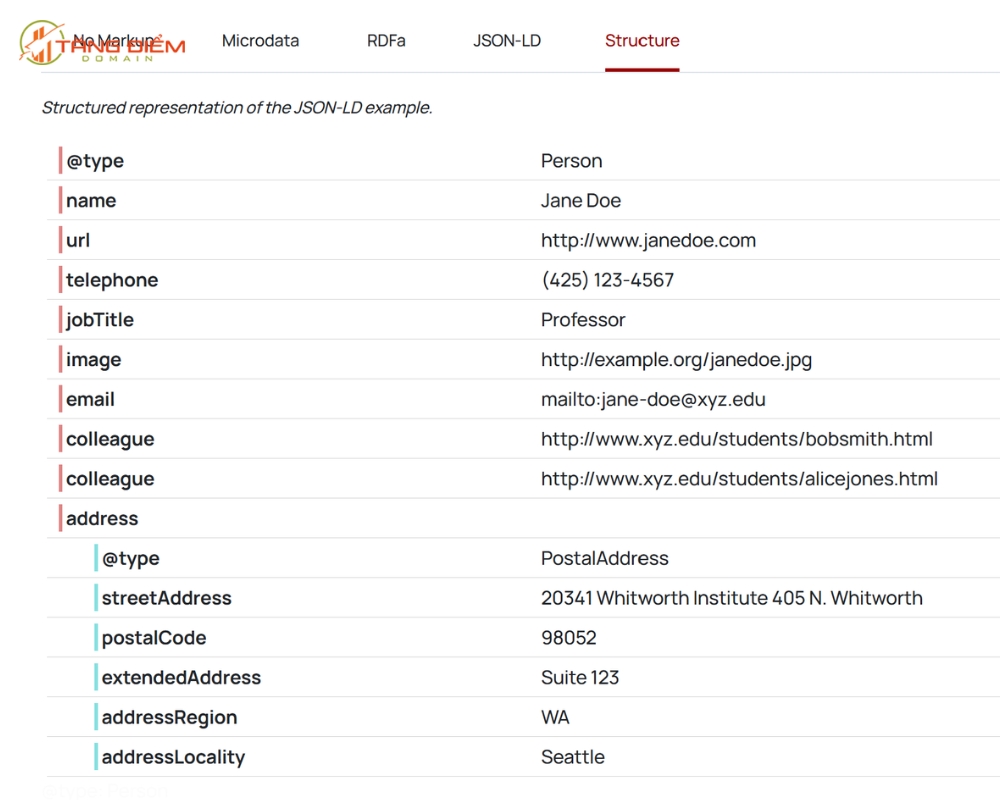Select the RDFa tab
The image size is (1000, 800).
point(386,41)
